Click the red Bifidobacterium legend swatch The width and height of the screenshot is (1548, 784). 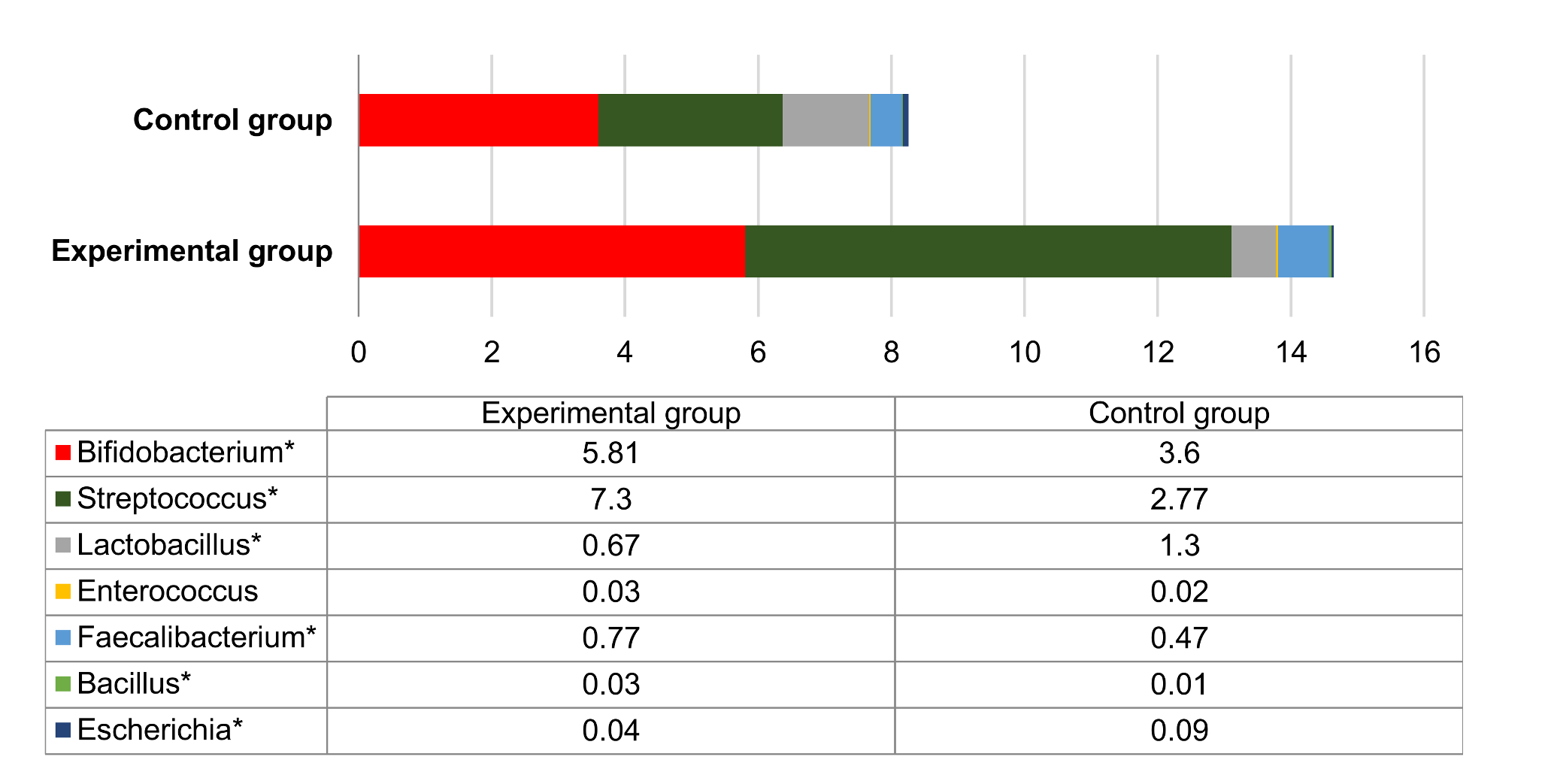(63, 453)
